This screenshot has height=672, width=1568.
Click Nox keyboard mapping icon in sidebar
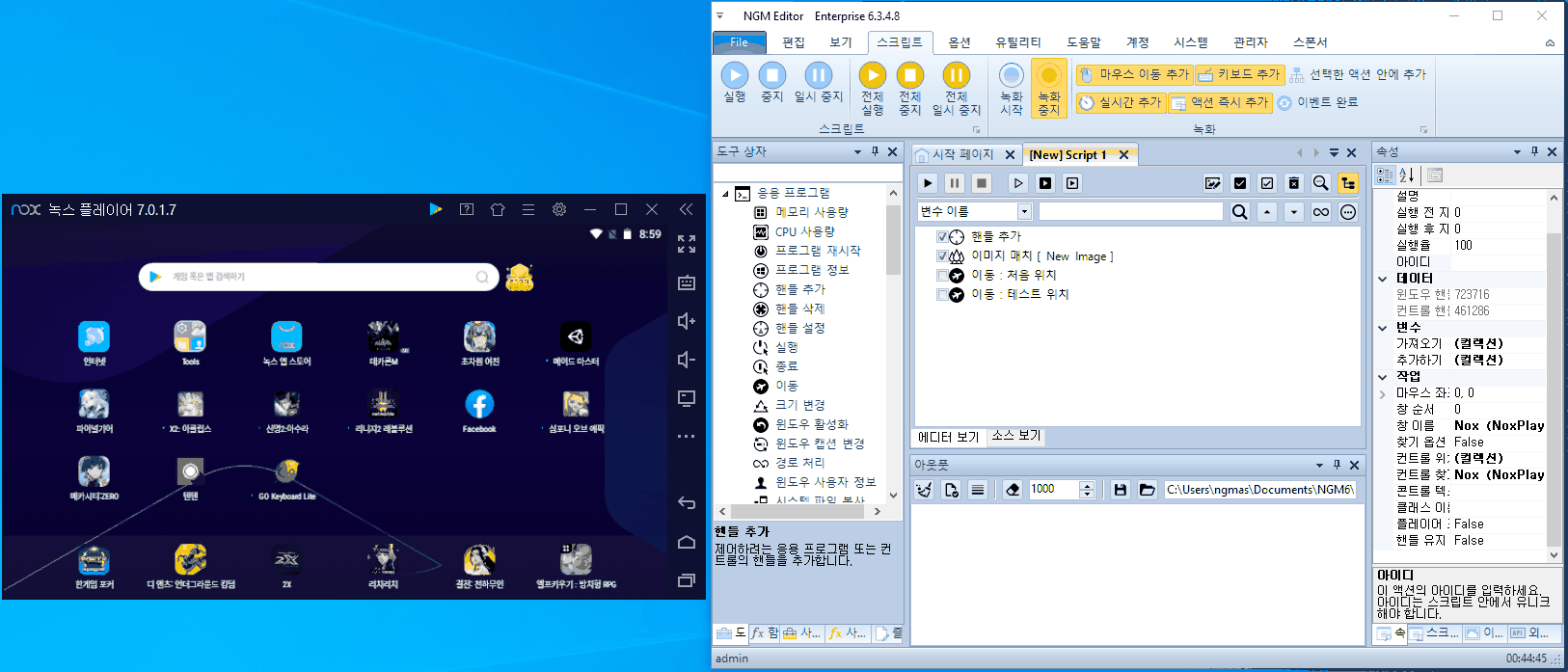687,282
